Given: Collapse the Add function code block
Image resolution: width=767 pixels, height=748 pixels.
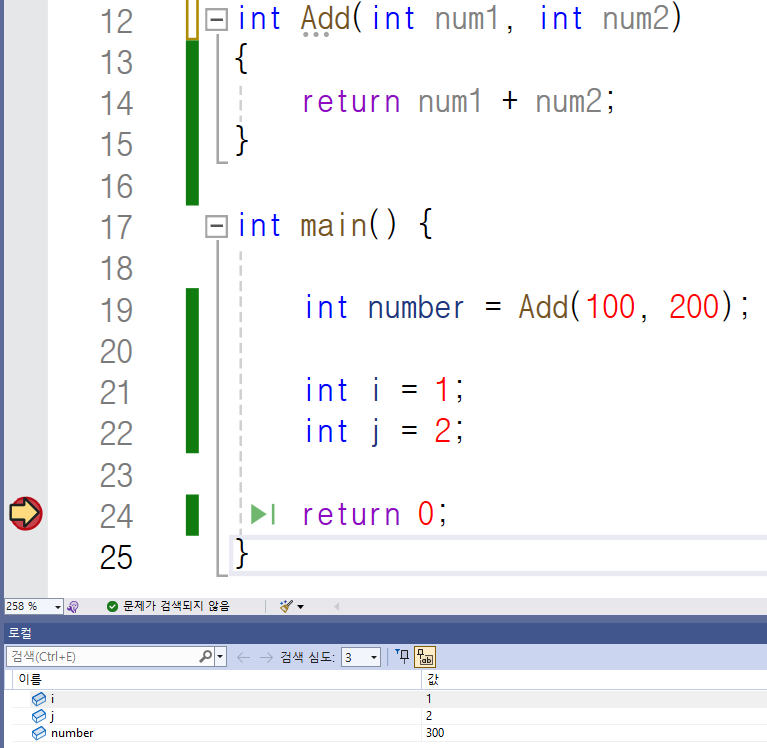Looking at the screenshot, I should (216, 19).
